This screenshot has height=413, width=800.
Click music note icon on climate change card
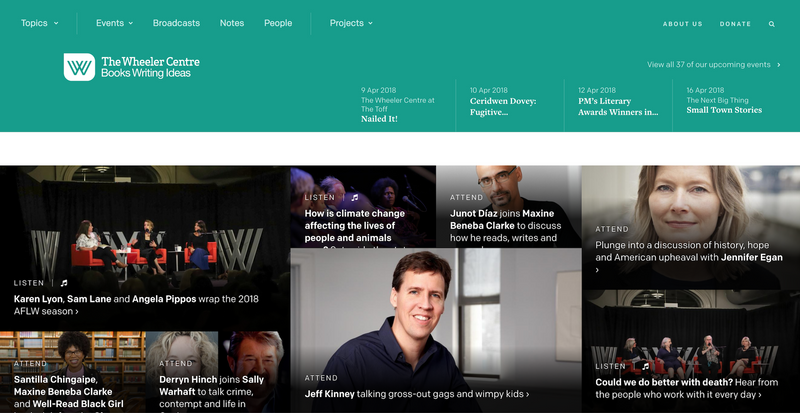(354, 198)
